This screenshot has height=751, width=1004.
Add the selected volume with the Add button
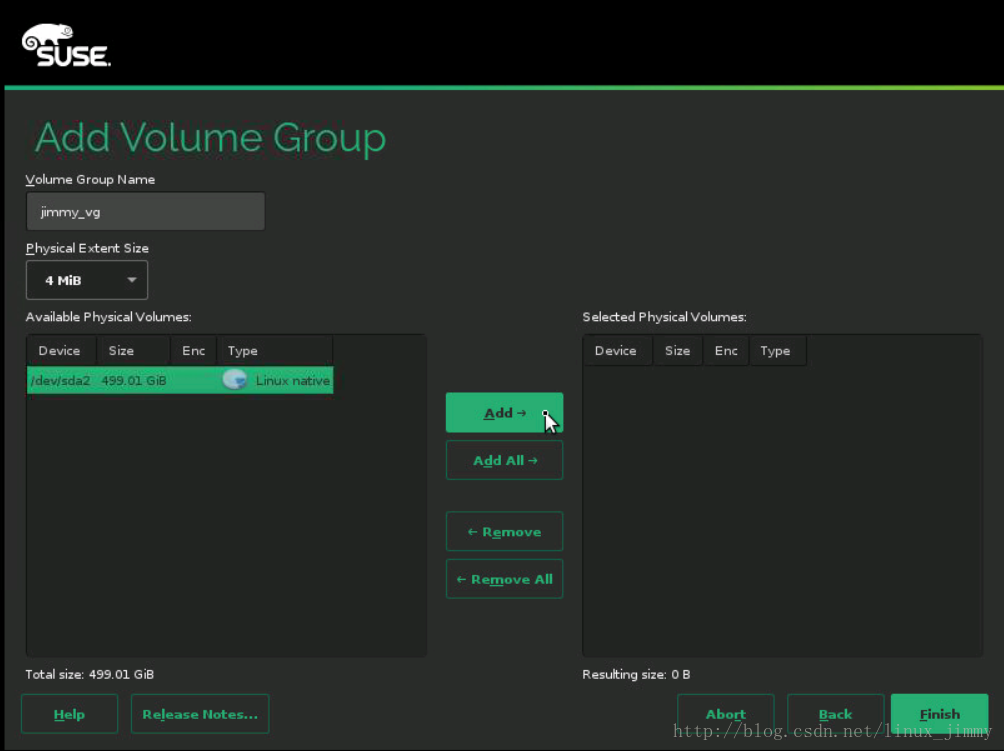pyautogui.click(x=505, y=413)
